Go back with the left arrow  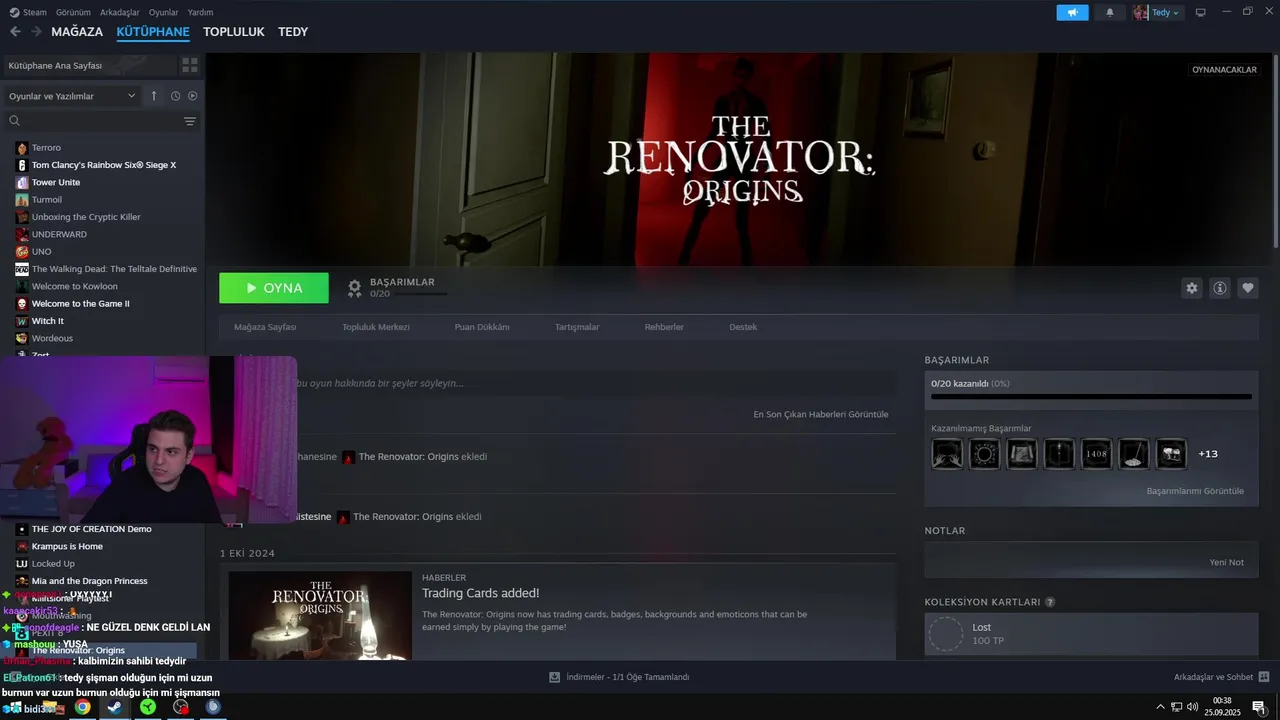pyautogui.click(x=15, y=32)
